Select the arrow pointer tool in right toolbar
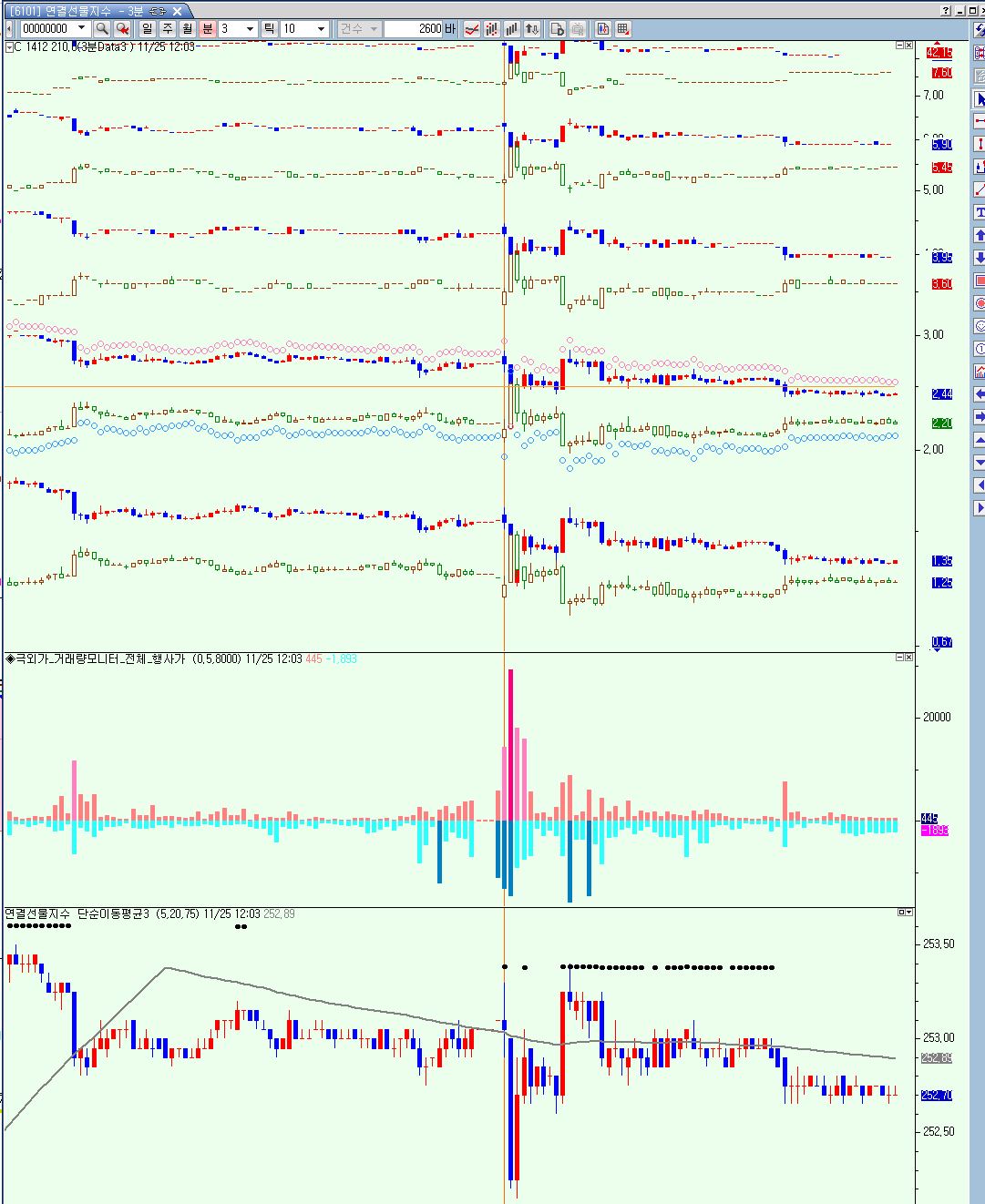Viewport: 985px width, 1204px height. coord(980,98)
